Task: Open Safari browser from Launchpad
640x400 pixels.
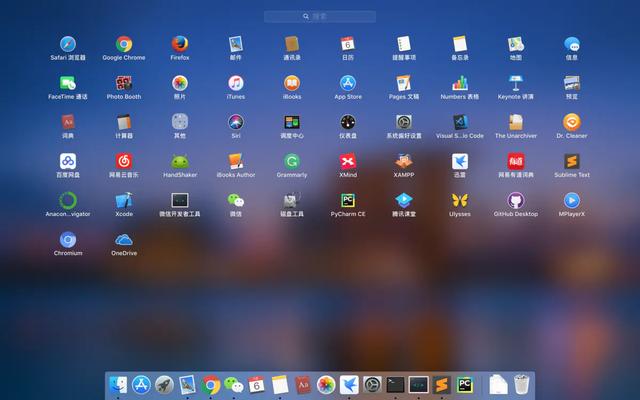Action: tap(68, 45)
